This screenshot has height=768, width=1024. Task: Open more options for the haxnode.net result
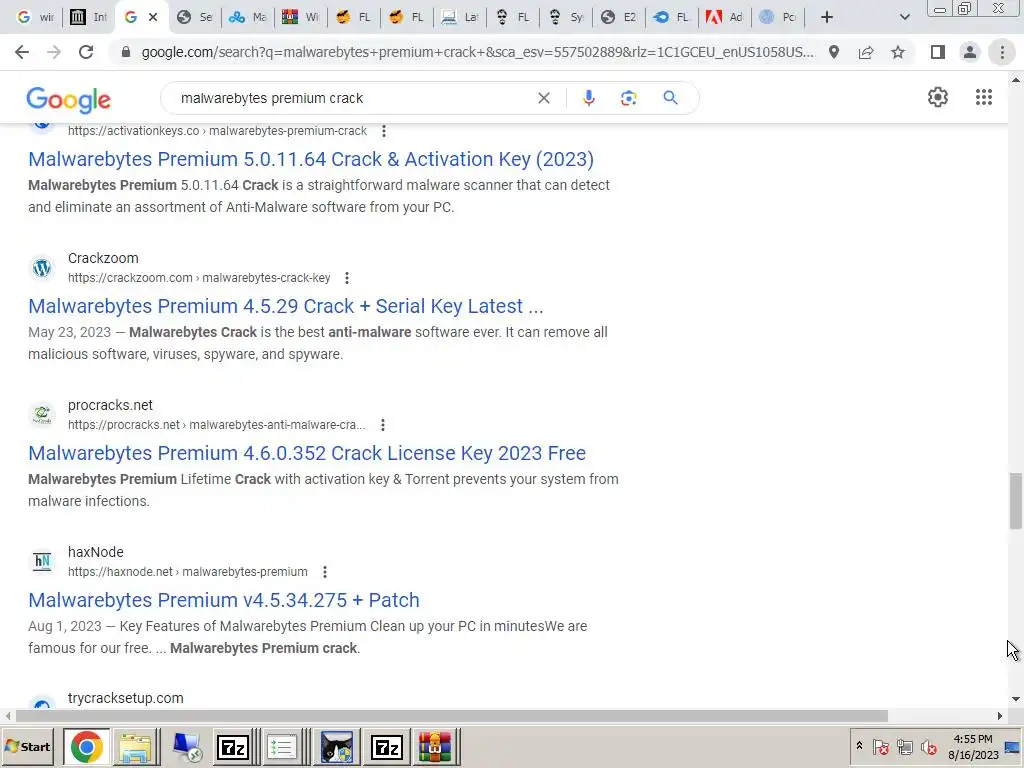coord(325,572)
